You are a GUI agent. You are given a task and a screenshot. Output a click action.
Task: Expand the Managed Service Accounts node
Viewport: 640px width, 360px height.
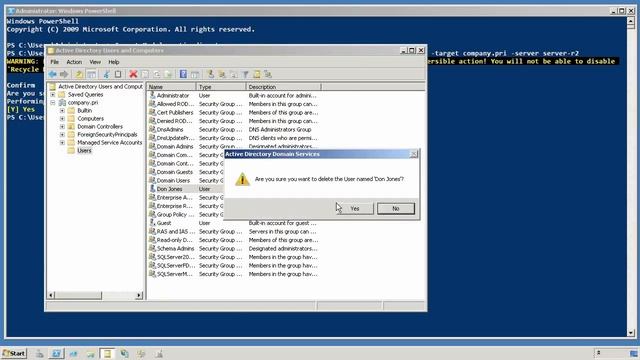[x=62, y=142]
